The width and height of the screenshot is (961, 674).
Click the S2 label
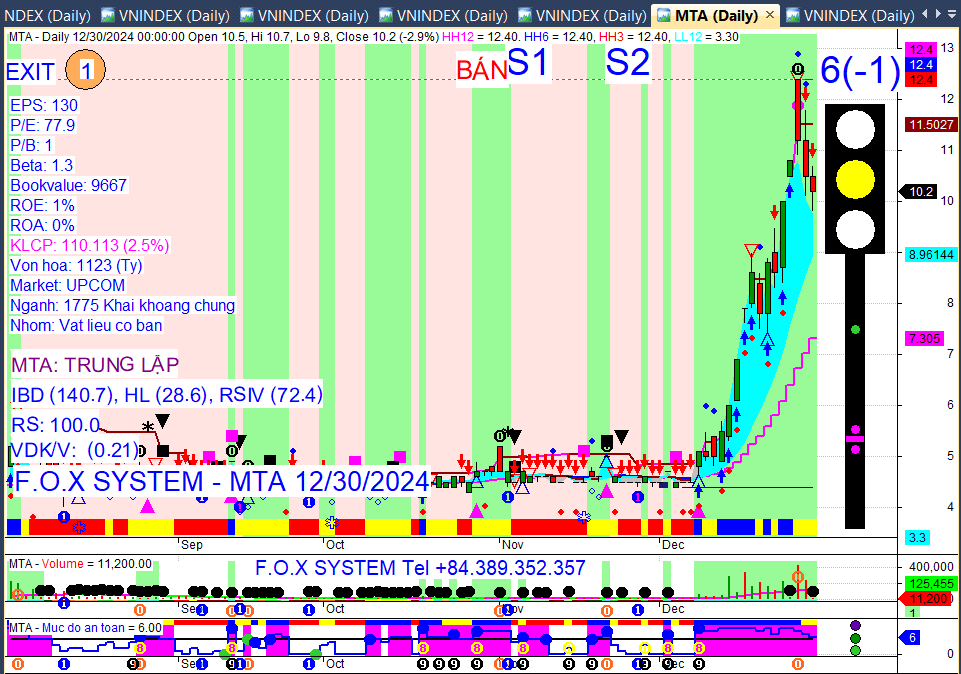tap(628, 62)
